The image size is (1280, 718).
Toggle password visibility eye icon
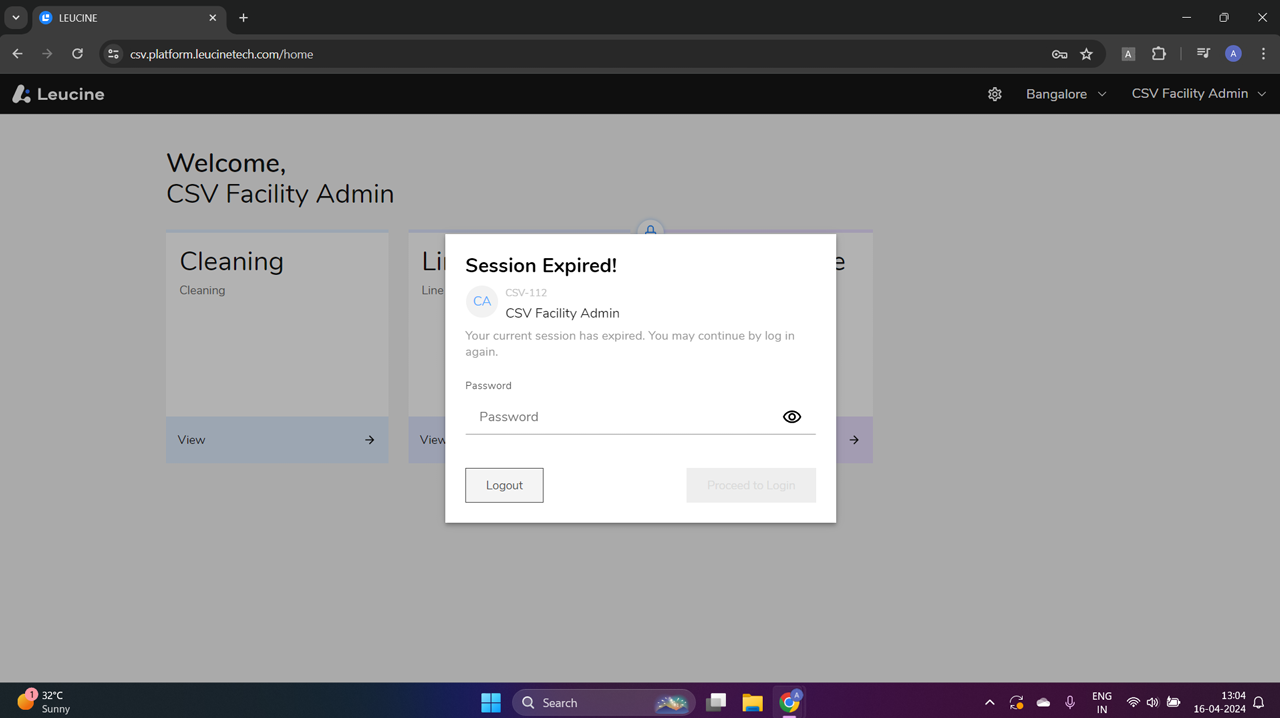[x=791, y=417]
